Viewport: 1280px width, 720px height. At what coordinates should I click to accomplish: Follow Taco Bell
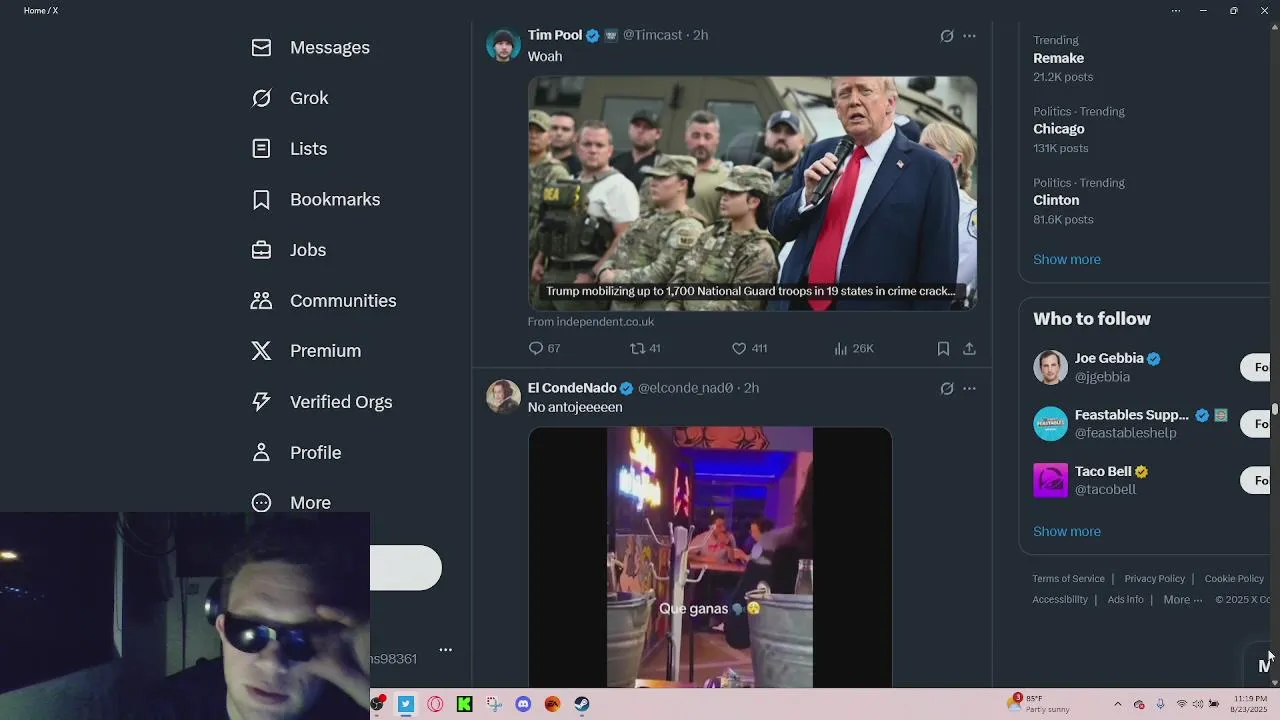coord(1256,480)
